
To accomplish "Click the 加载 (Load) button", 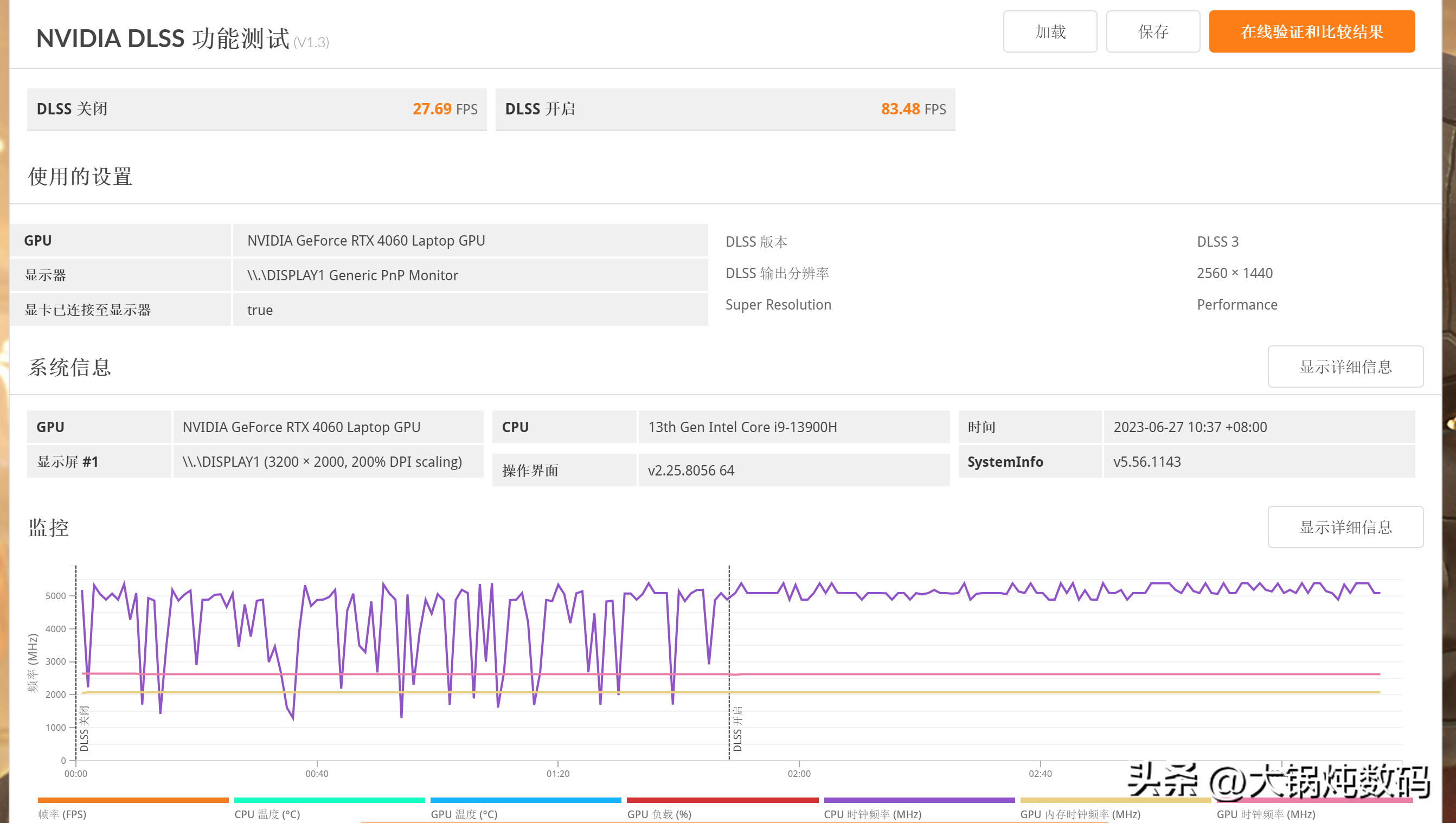I will point(1050,31).
